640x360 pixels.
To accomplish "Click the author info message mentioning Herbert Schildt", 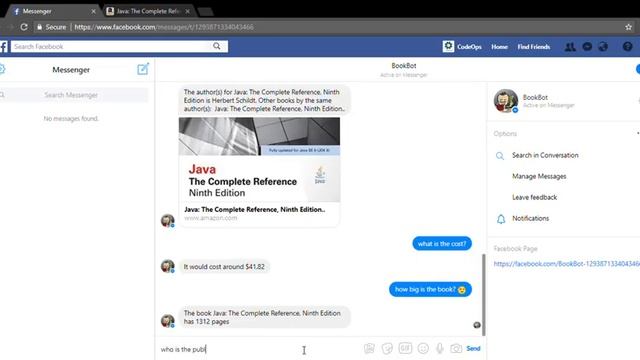I will click(264, 100).
